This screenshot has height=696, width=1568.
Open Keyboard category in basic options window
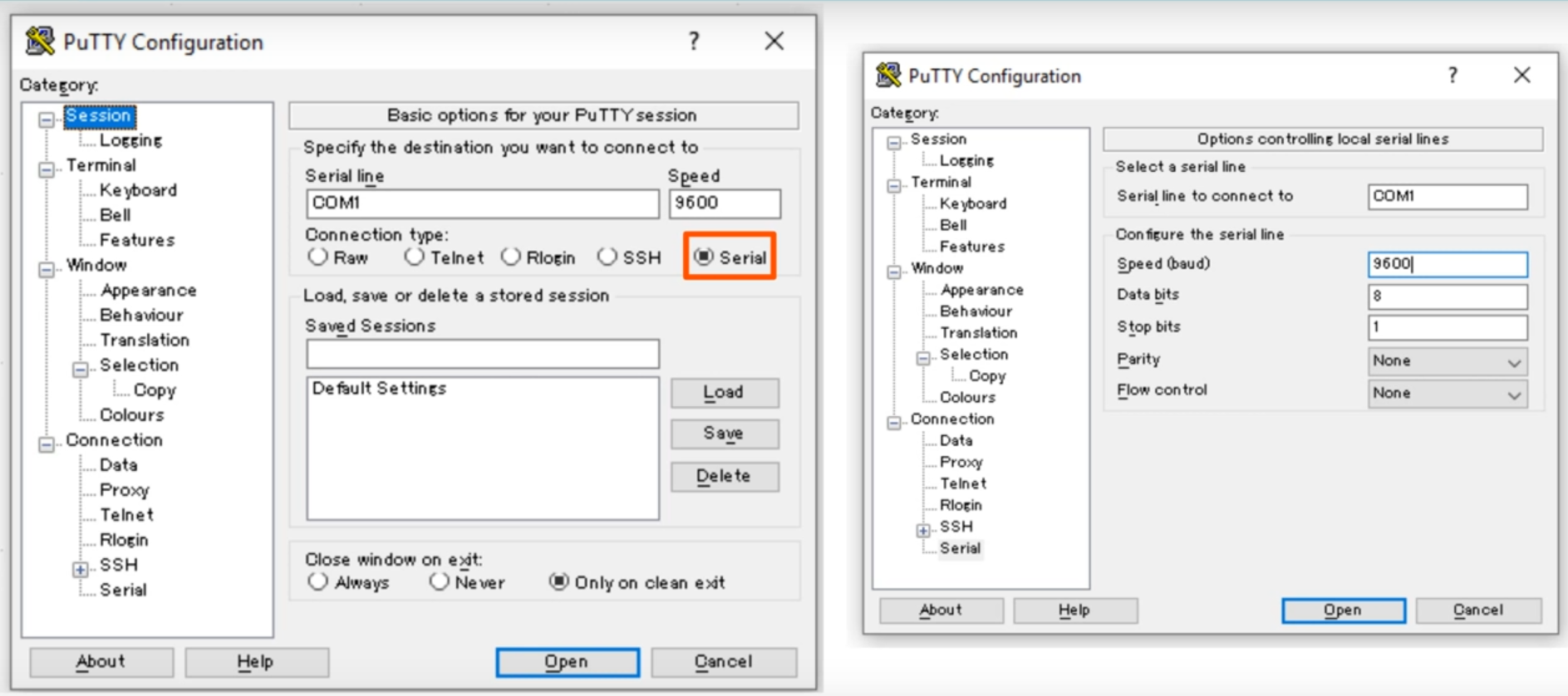click(x=138, y=190)
